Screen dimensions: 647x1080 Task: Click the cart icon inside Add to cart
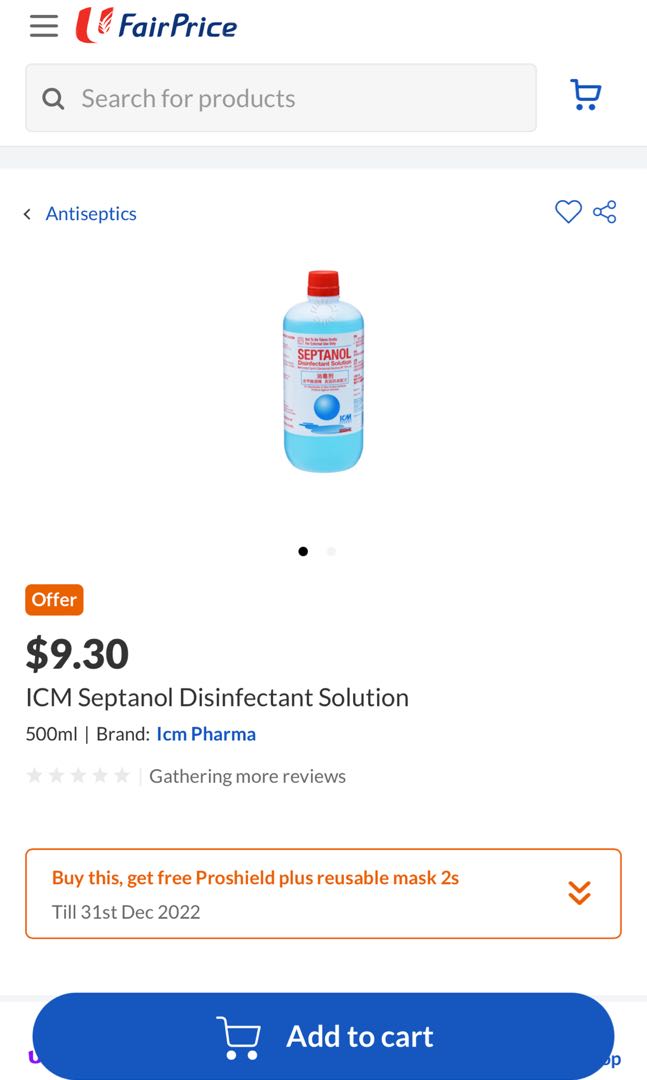tap(239, 1036)
